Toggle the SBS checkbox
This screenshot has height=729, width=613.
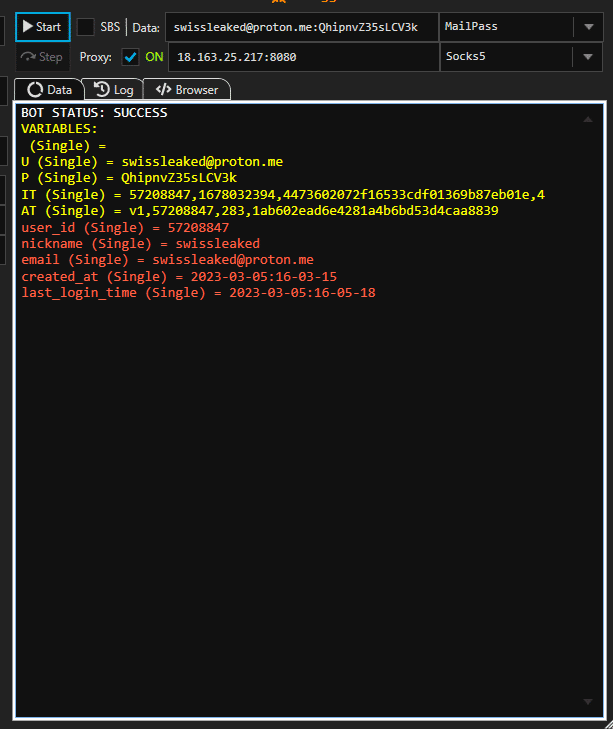pyautogui.click(x=85, y=27)
